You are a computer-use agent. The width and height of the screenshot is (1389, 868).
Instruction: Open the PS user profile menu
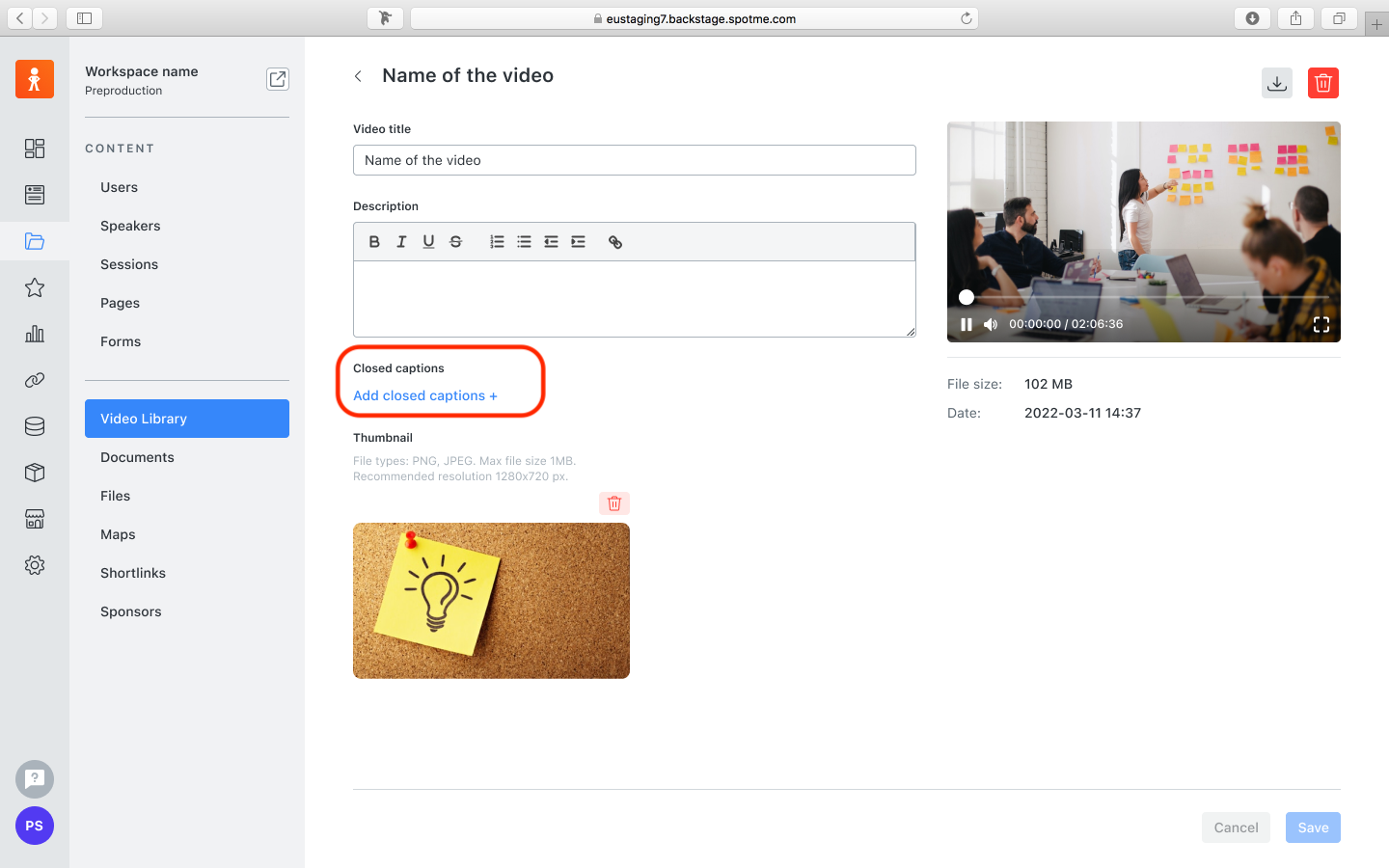coord(35,826)
